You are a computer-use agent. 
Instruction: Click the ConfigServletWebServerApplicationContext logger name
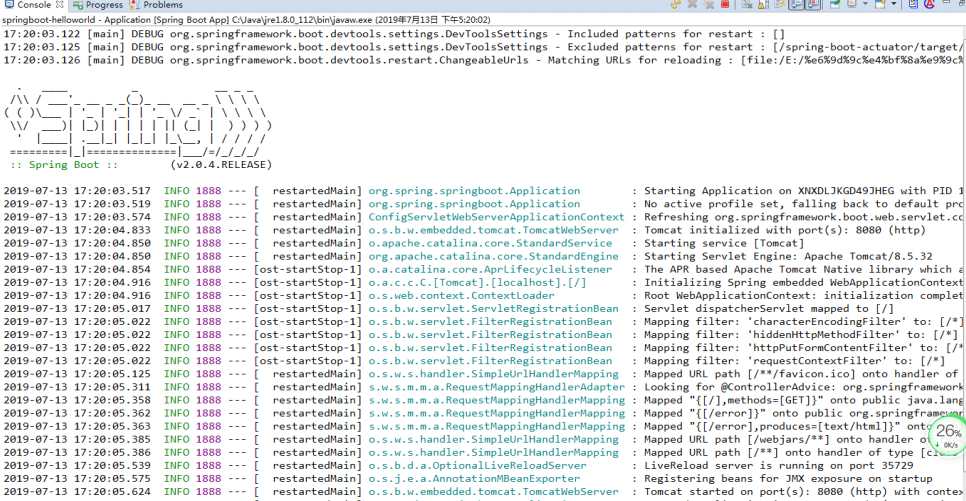[x=496, y=217]
